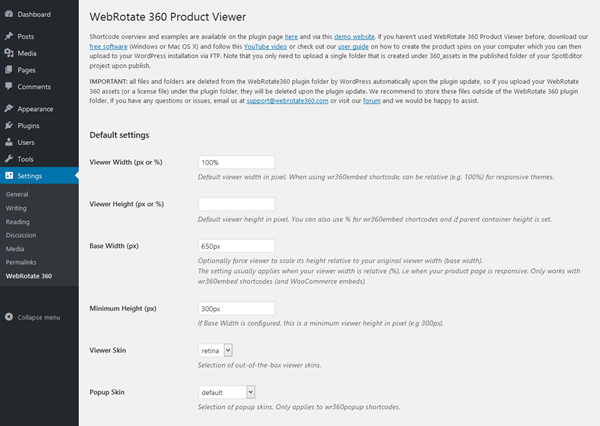The height and width of the screenshot is (426, 600).
Task: Click the Pages icon in sidebar
Action: pos(9,71)
